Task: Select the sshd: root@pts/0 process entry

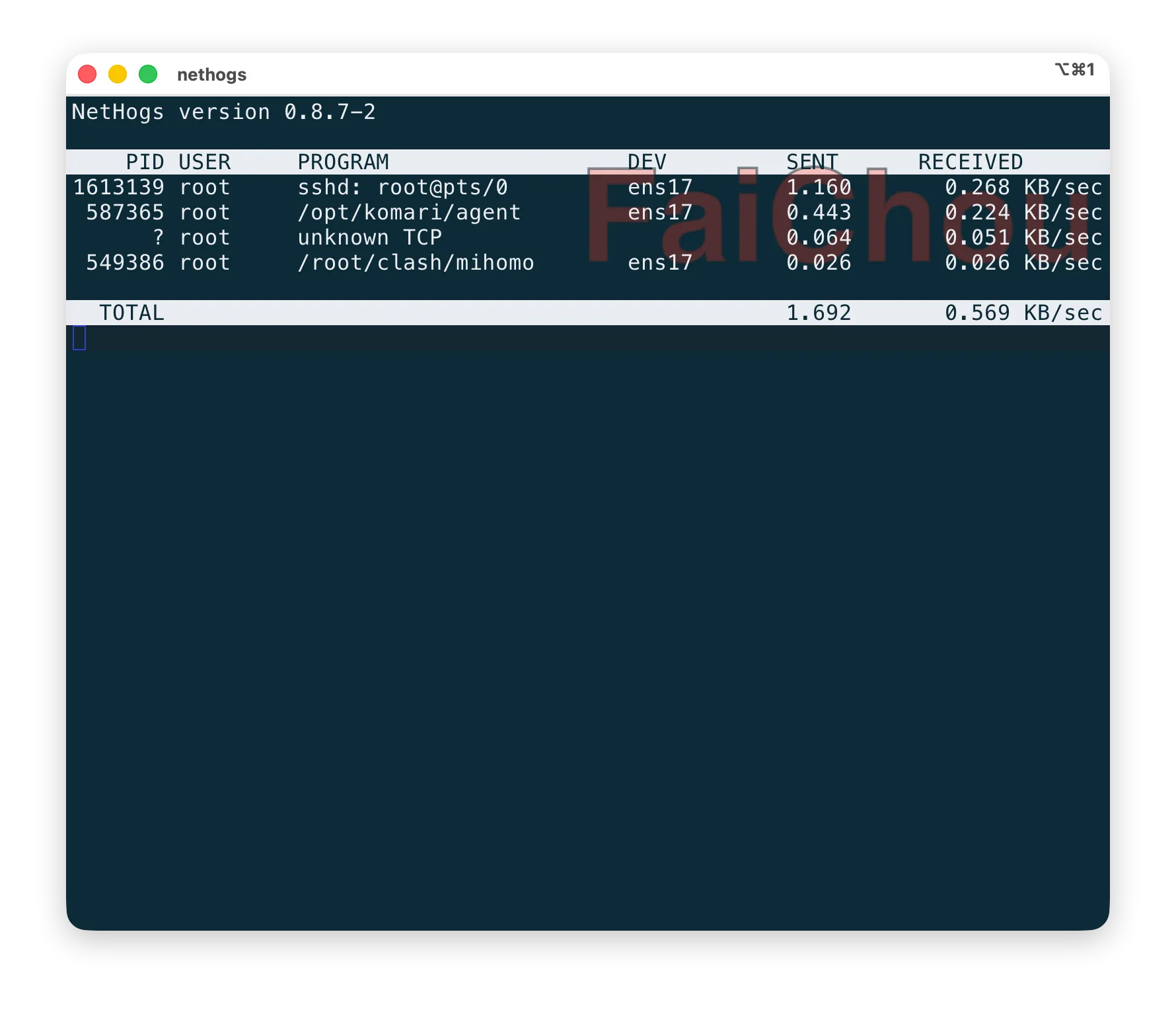Action: coord(402,188)
